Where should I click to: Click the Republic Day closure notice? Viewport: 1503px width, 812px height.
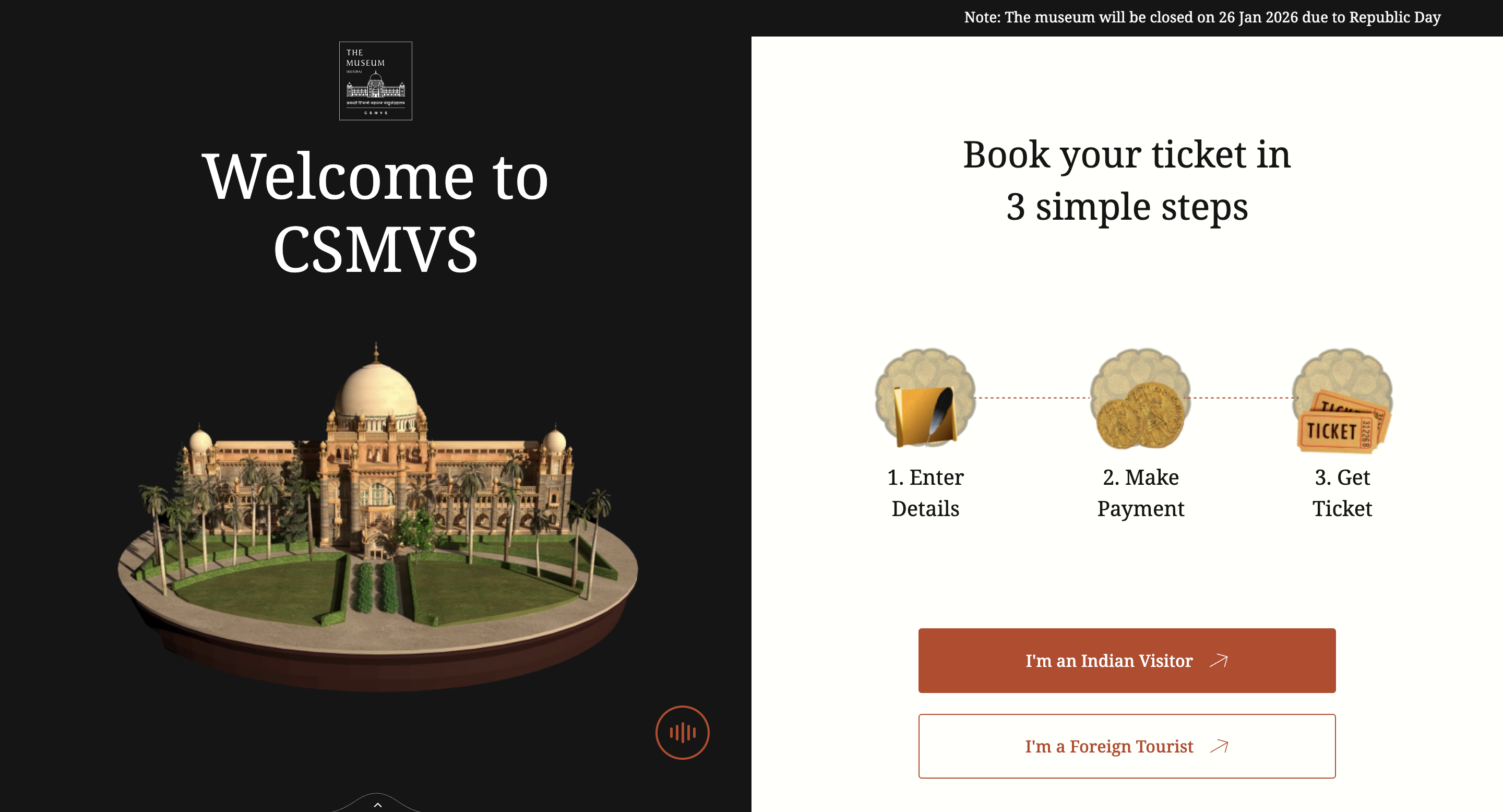click(x=1202, y=18)
